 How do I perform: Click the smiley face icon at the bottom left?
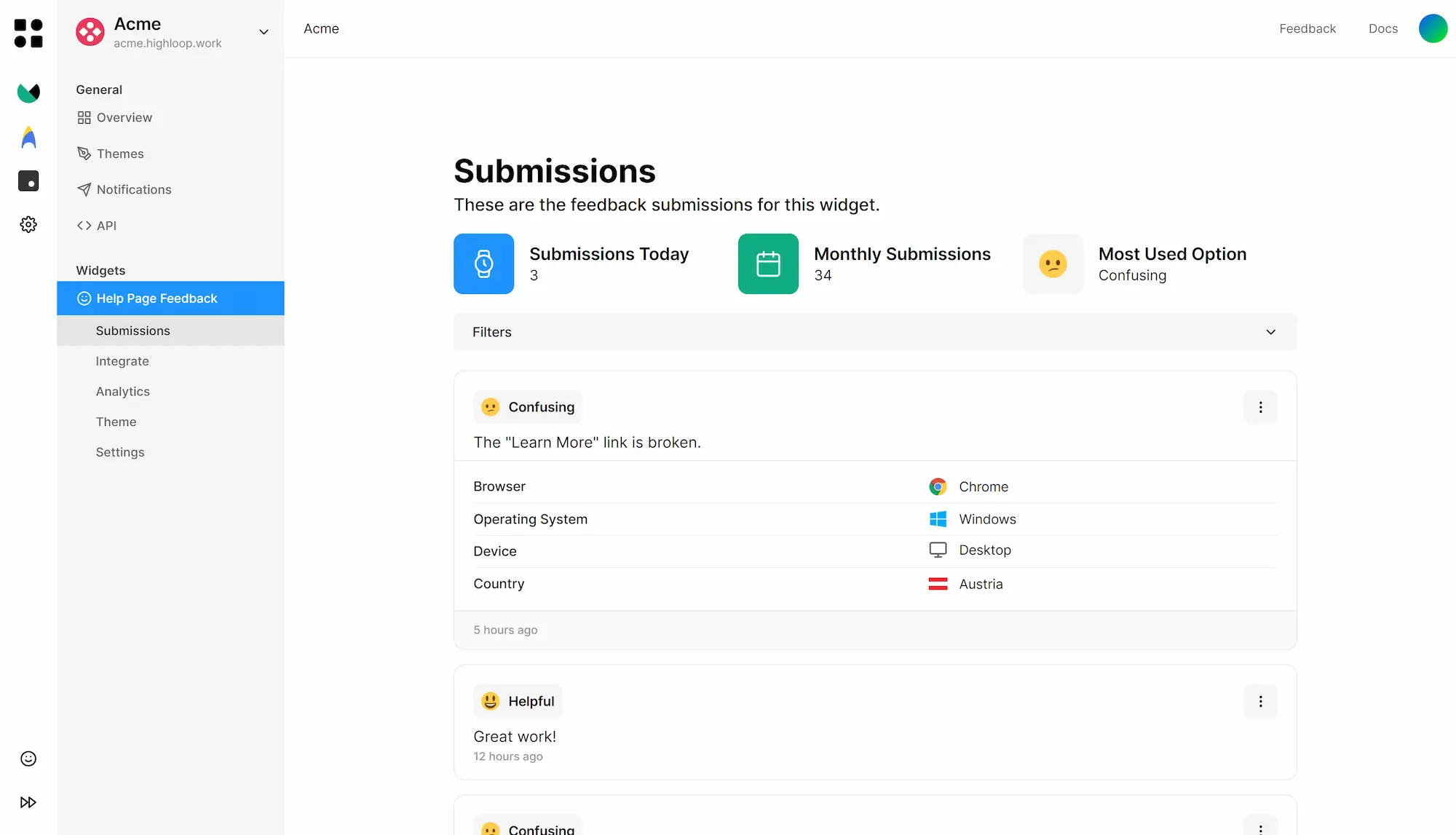[x=28, y=759]
